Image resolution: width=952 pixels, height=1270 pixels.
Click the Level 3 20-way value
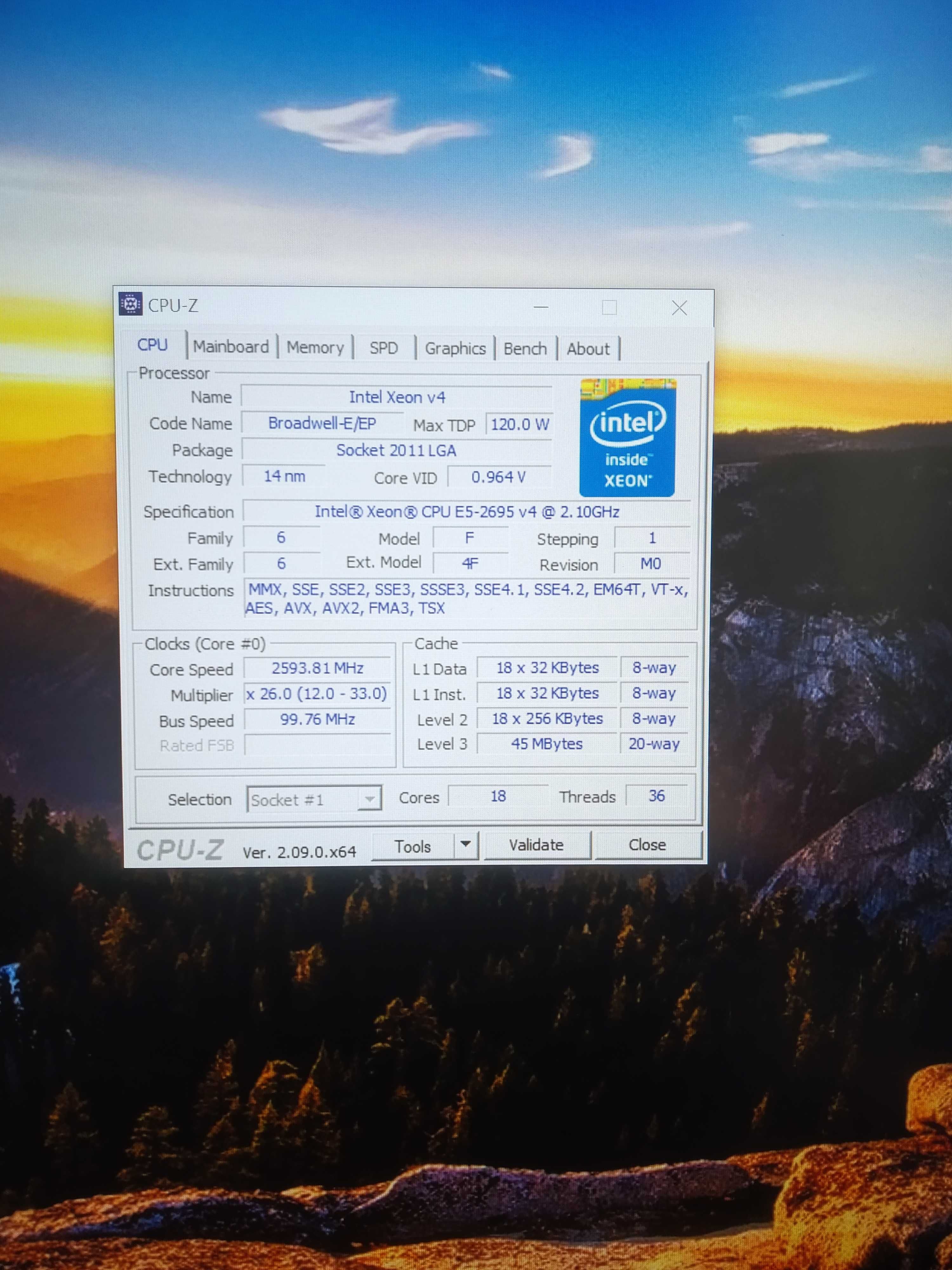pyautogui.click(x=654, y=744)
